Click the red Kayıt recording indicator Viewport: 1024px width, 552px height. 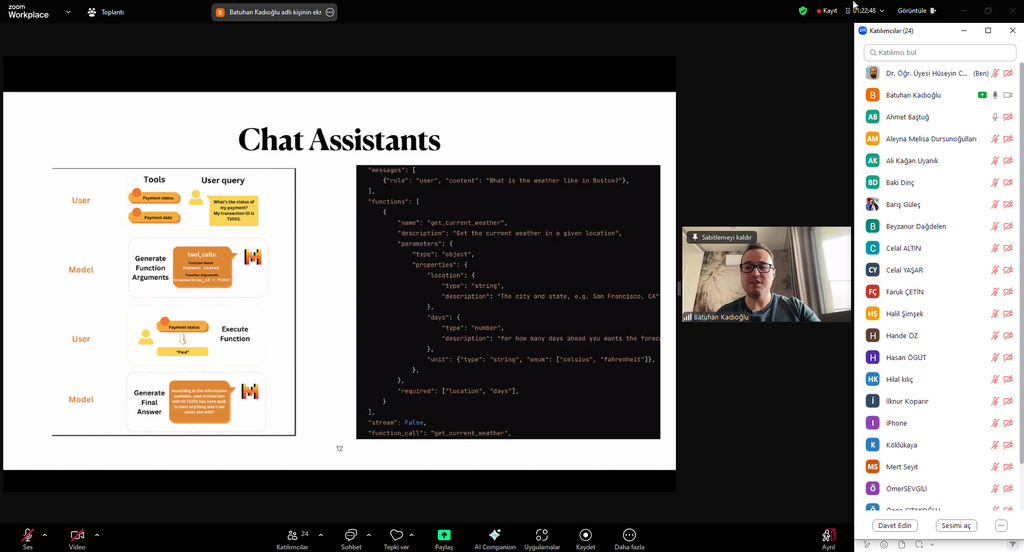tap(827, 10)
